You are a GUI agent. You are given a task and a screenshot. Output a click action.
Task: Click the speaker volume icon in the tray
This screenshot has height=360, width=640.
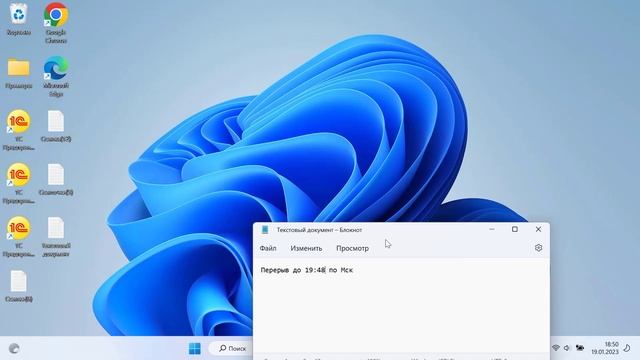(x=567, y=348)
